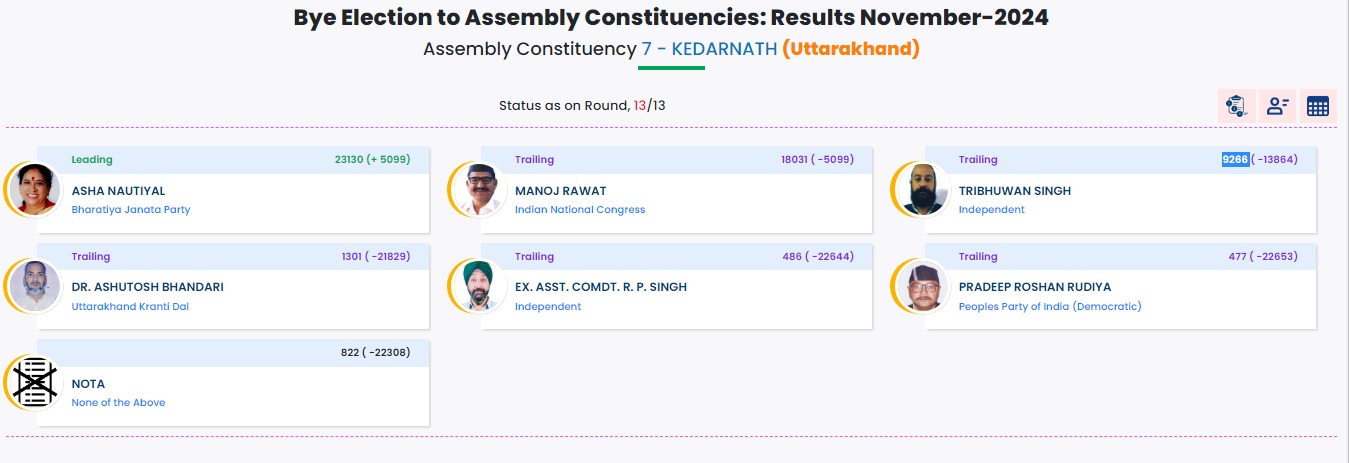1349x463 pixels.
Task: Switch to table grid view icon
Action: 1318,106
